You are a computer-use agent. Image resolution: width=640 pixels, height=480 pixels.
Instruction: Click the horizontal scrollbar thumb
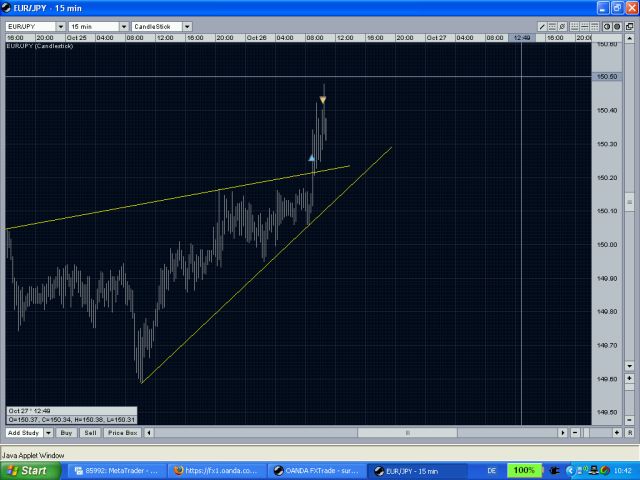tap(407, 433)
